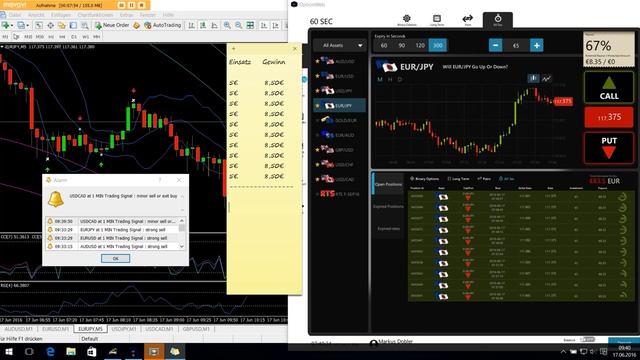640x360 pixels.
Task: Expand the All Assets dropdown
Action: (340, 45)
